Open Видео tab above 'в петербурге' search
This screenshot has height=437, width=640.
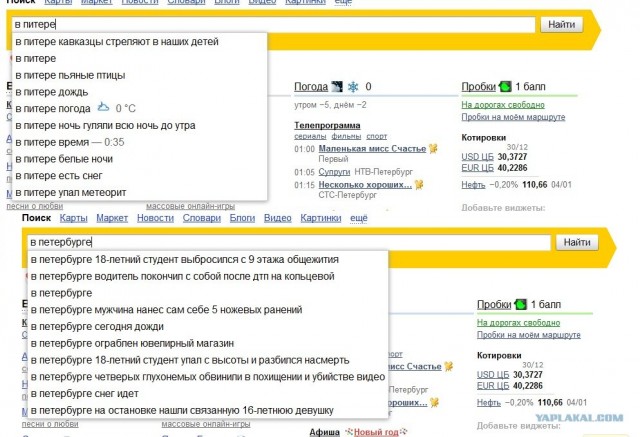[x=278, y=218]
